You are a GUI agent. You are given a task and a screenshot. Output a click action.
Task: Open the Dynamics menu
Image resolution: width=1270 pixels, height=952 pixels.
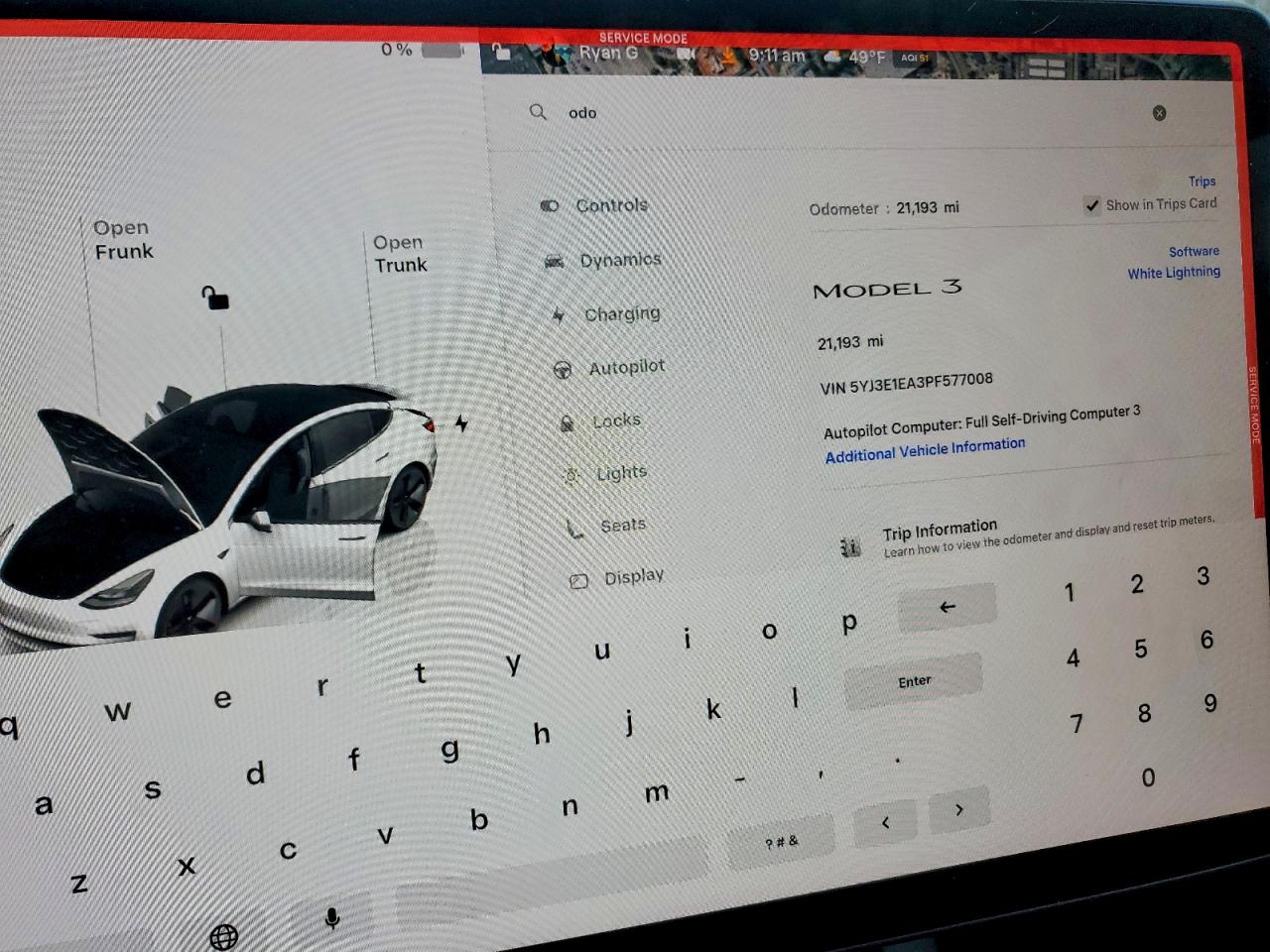pos(603,260)
